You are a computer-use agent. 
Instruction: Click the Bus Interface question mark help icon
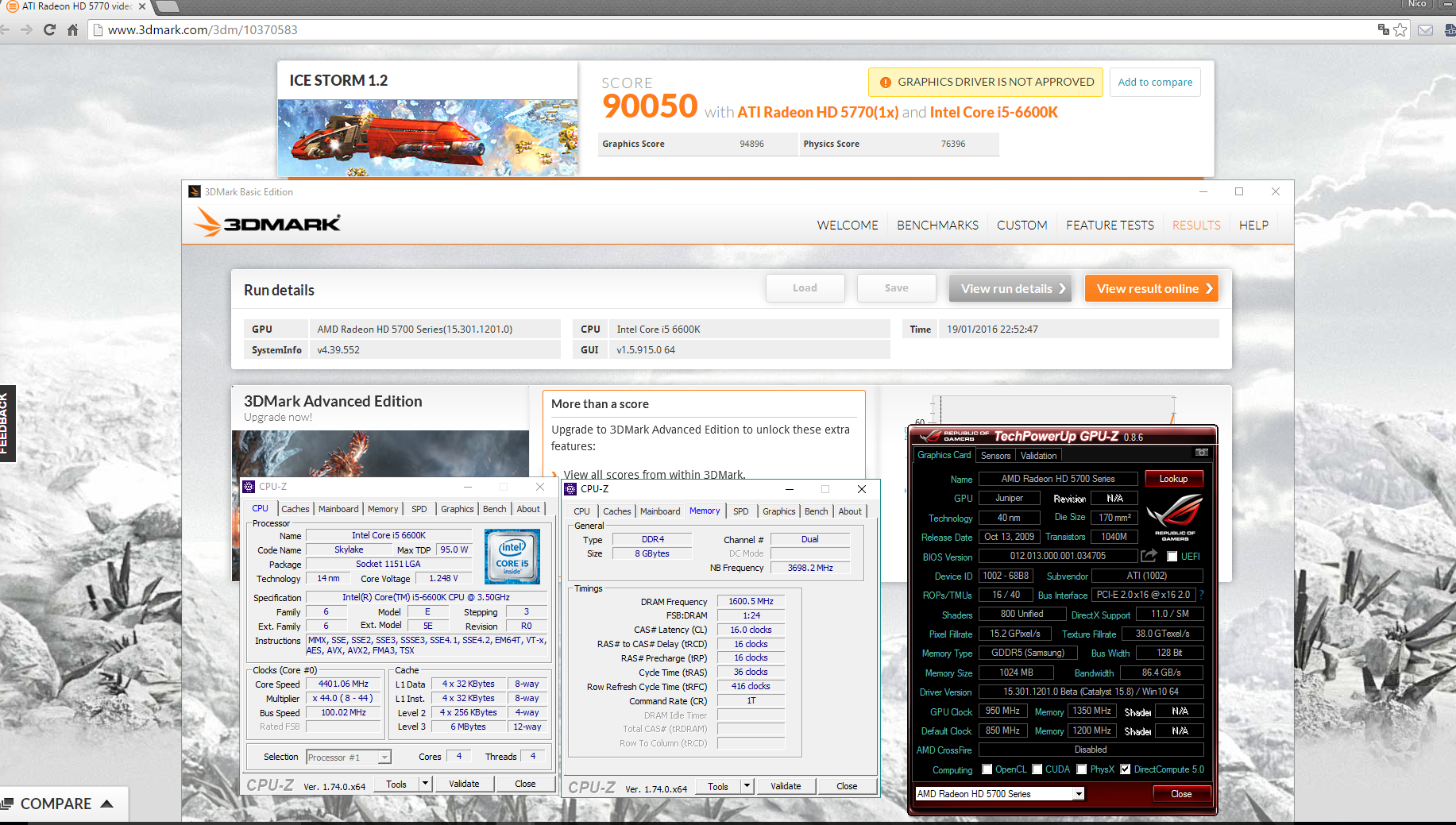click(1201, 595)
